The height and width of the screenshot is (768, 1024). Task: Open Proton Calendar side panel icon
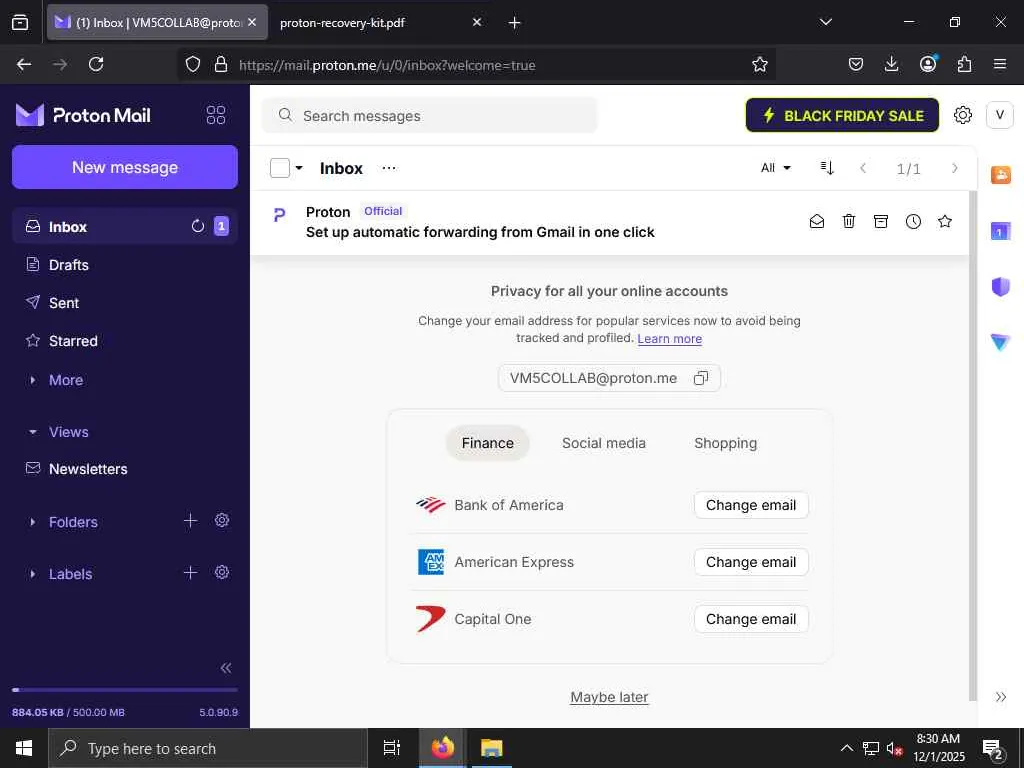1000,231
